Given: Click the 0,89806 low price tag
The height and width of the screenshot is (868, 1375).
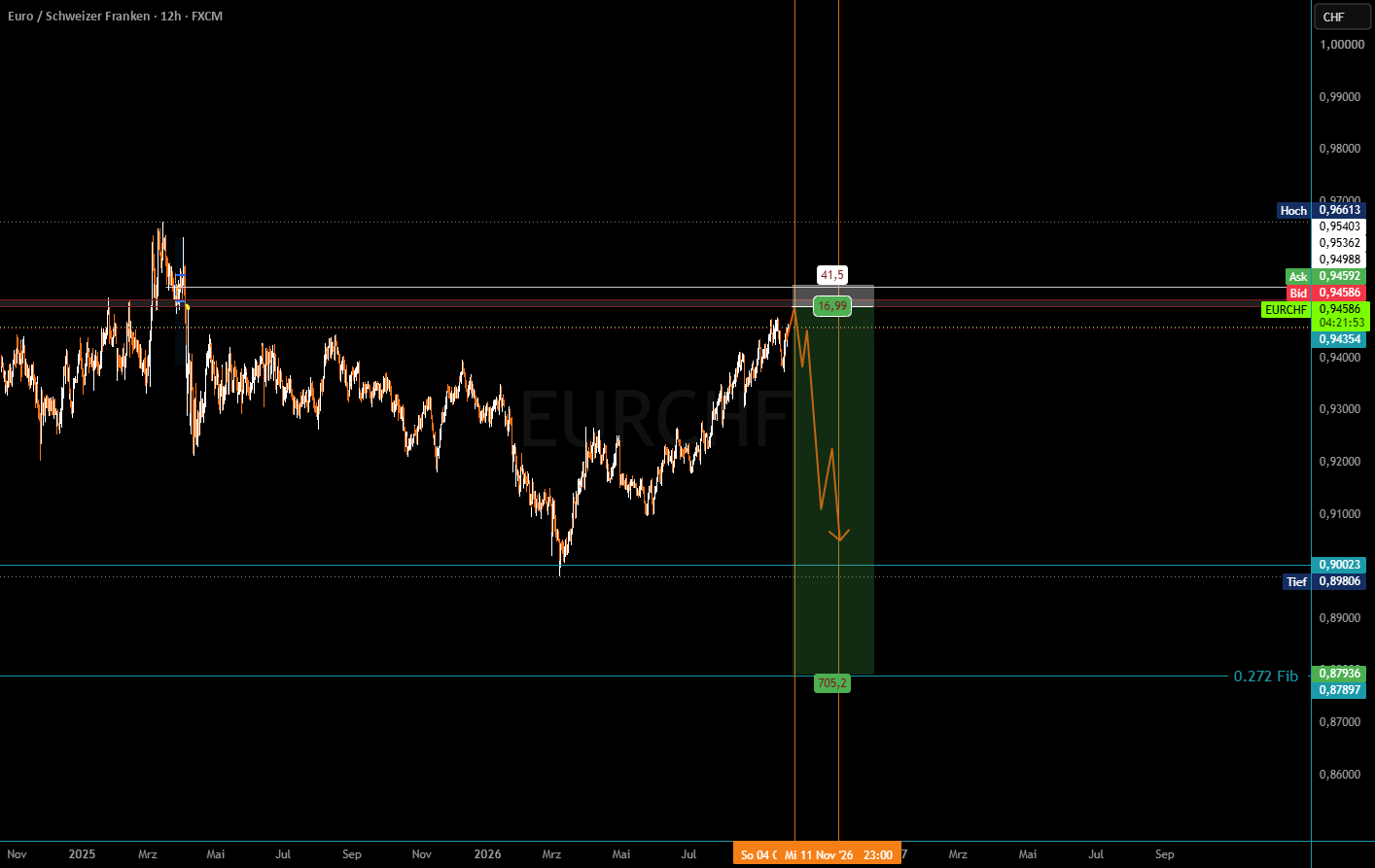Looking at the screenshot, I should (x=1340, y=581).
